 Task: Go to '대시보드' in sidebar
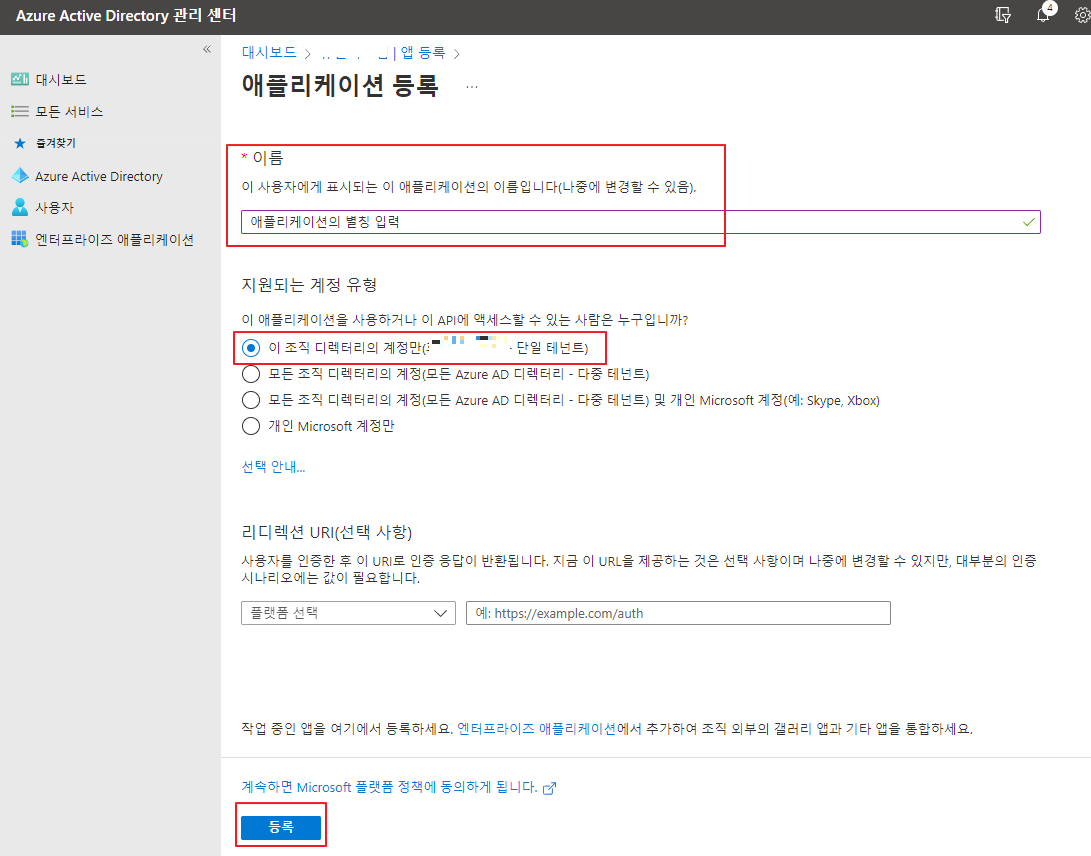pyautogui.click(x=61, y=79)
